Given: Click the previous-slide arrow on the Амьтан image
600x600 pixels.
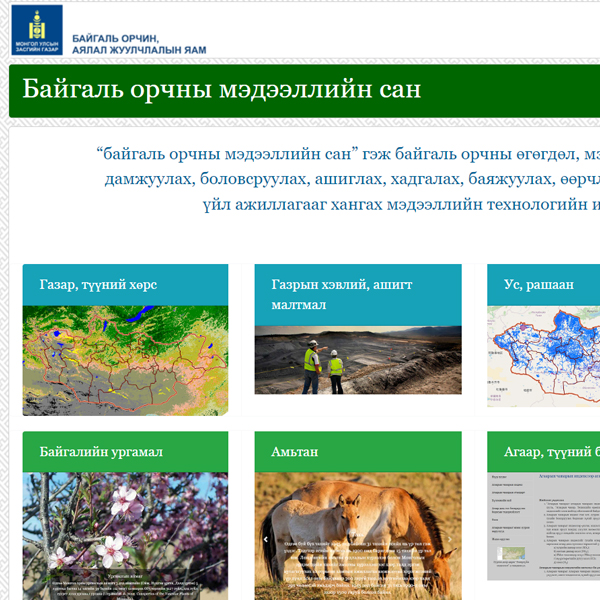Looking at the screenshot, I should 265,539.
